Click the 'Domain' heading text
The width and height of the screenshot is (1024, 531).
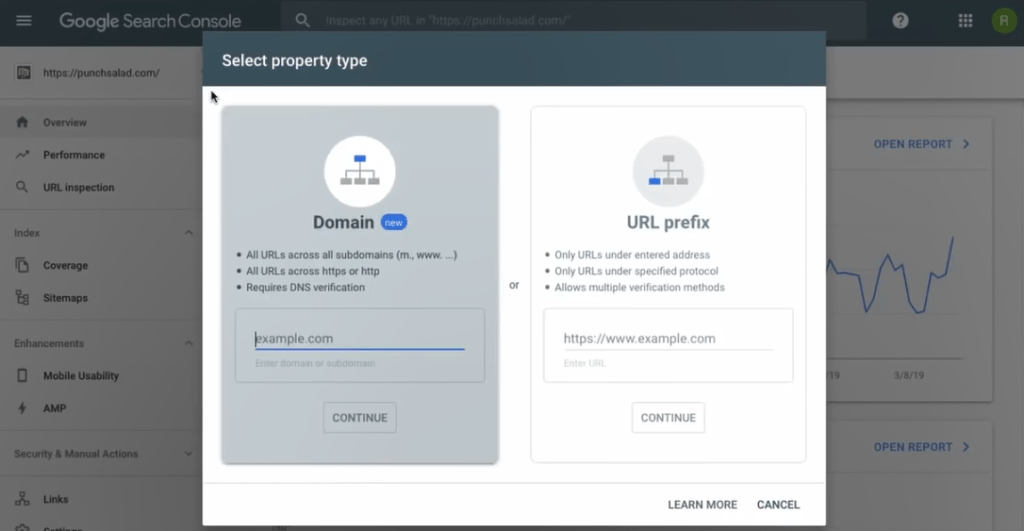(344, 223)
